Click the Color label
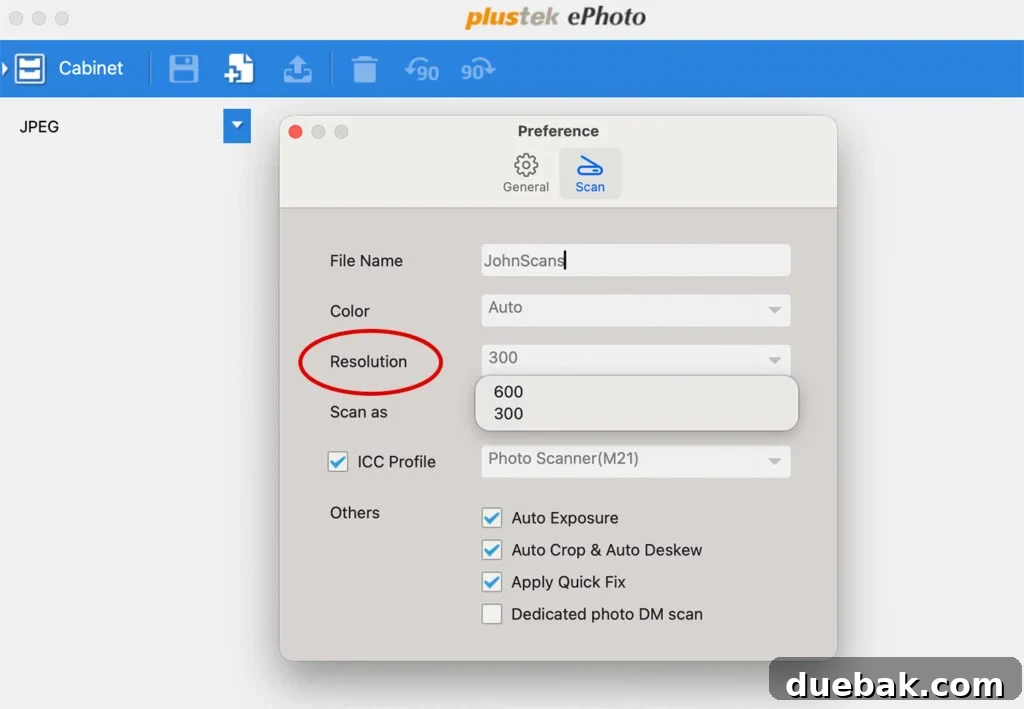 click(349, 311)
